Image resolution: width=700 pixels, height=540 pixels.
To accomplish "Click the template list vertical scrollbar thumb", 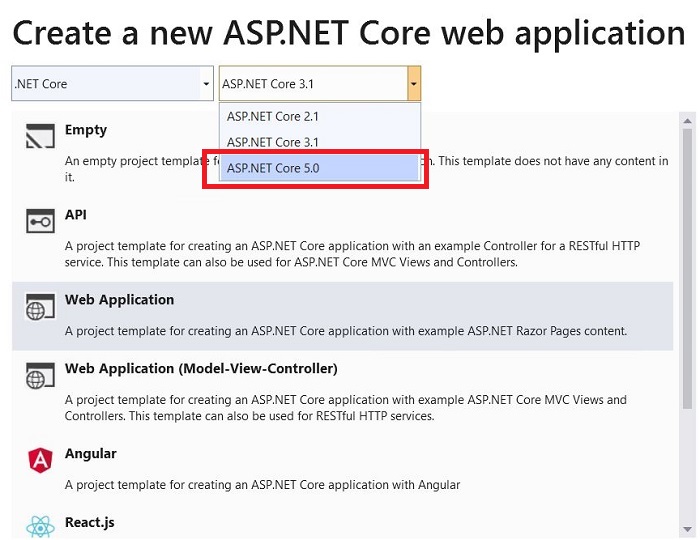I will 687,268.
